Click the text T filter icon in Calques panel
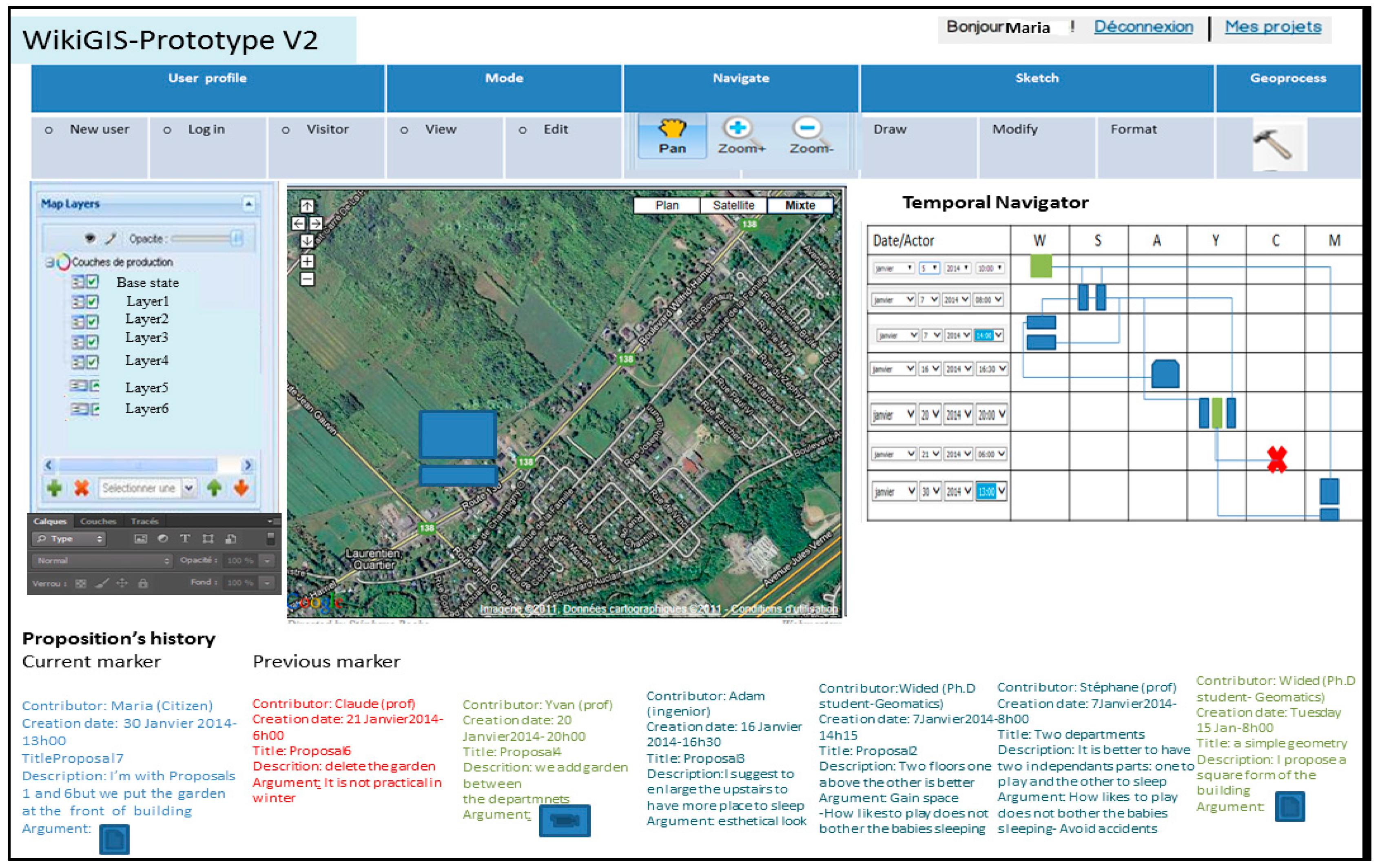The height and width of the screenshot is (868, 1380). coord(184,538)
